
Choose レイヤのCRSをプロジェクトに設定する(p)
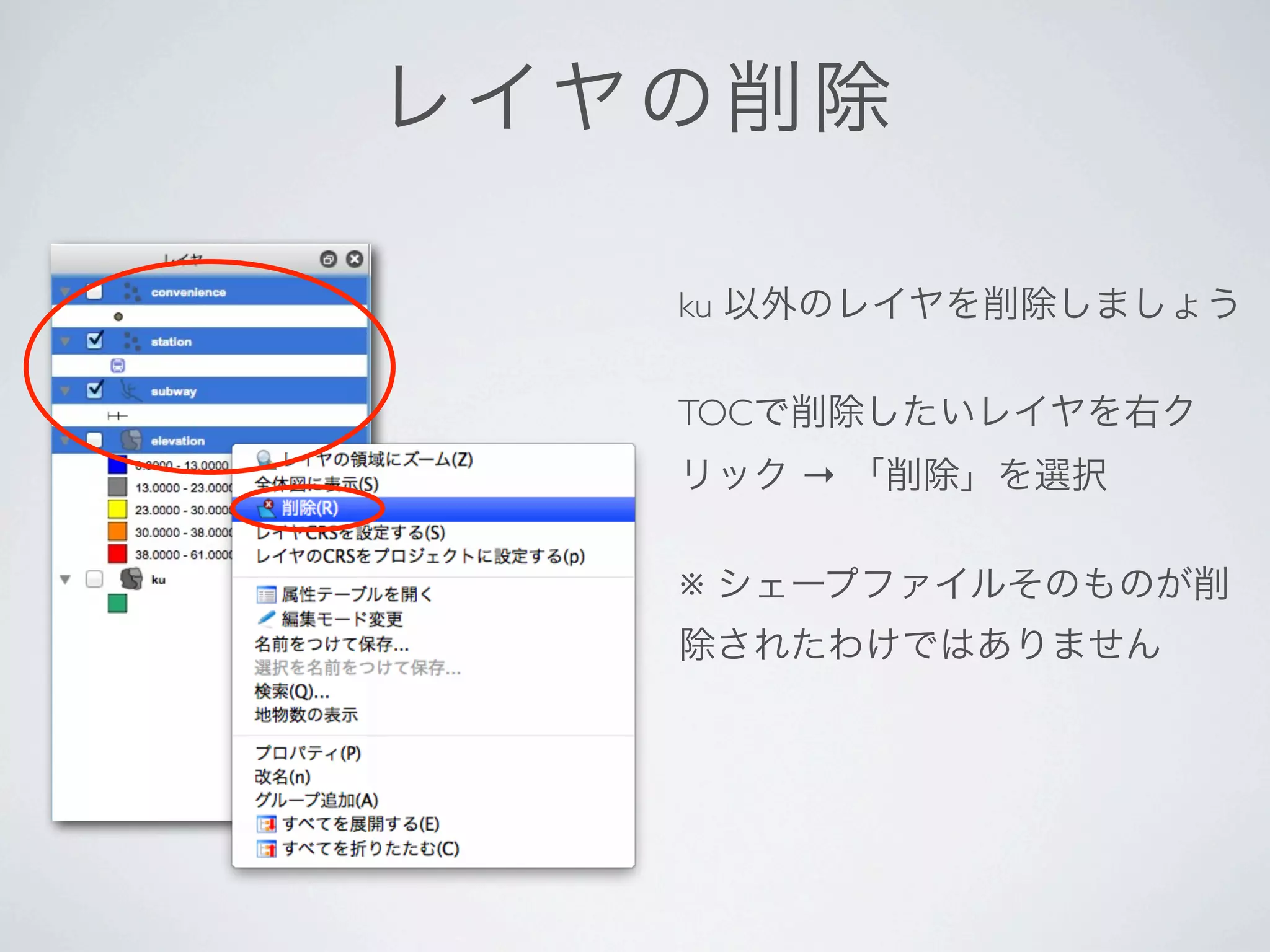click(433, 556)
